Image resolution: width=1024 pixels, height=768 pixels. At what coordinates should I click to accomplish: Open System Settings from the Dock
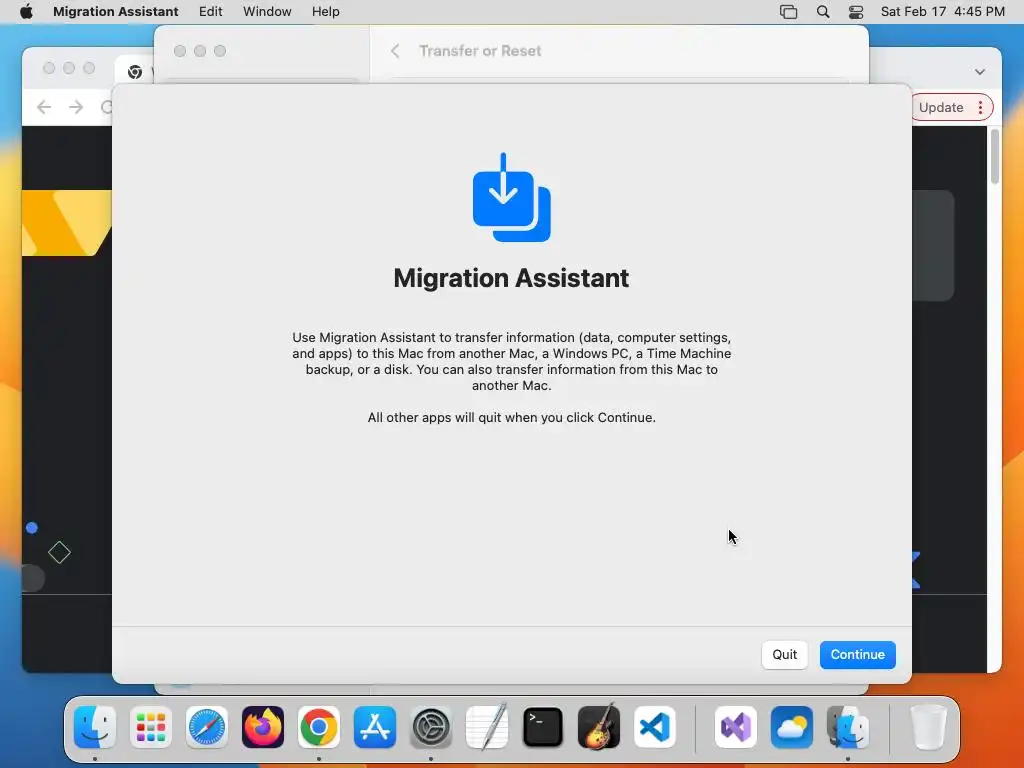click(x=431, y=727)
